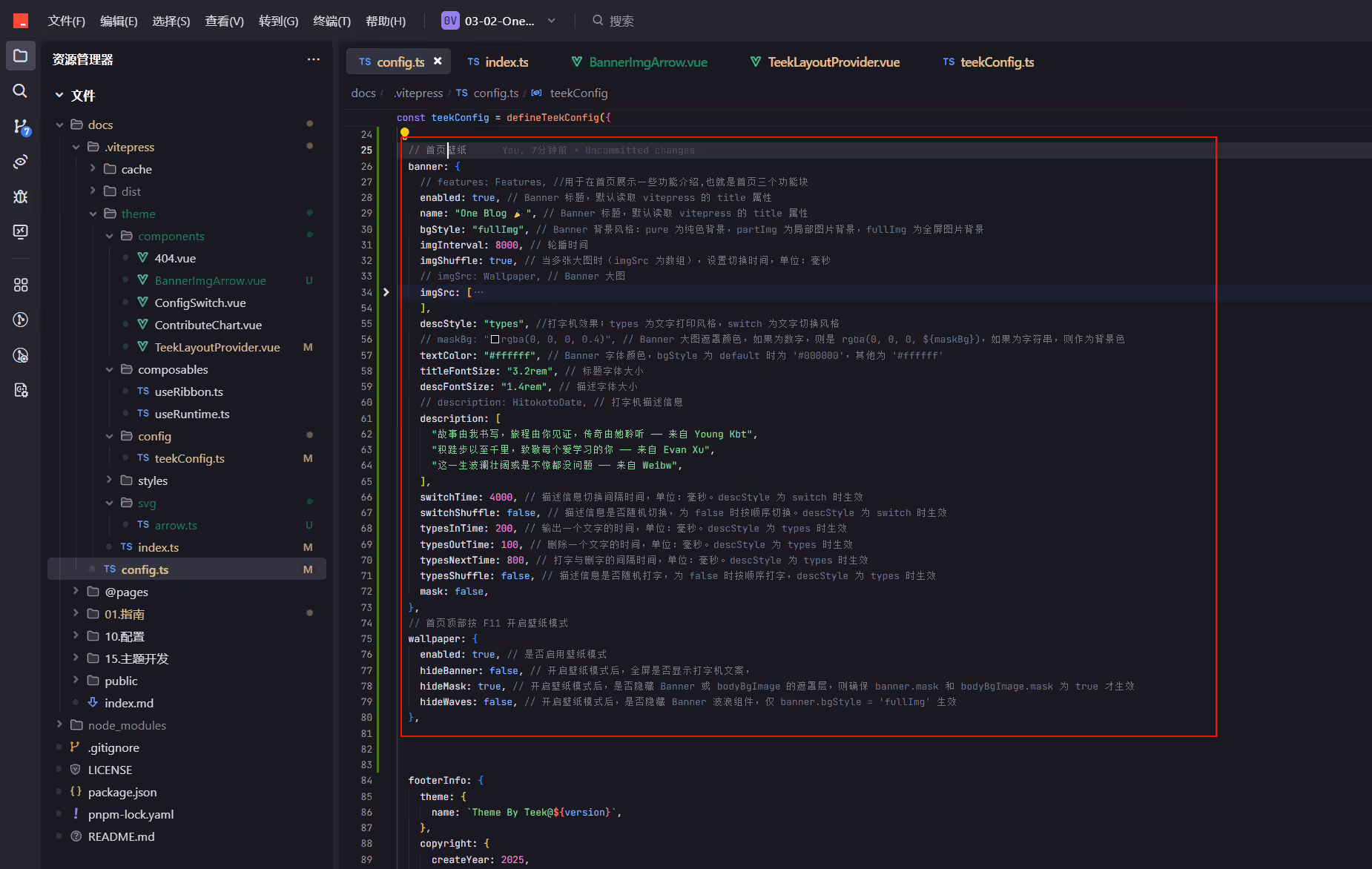This screenshot has width=1372, height=869.
Task: Open ConfigSwitch.vue in the file tree
Action: pyautogui.click(x=200, y=303)
